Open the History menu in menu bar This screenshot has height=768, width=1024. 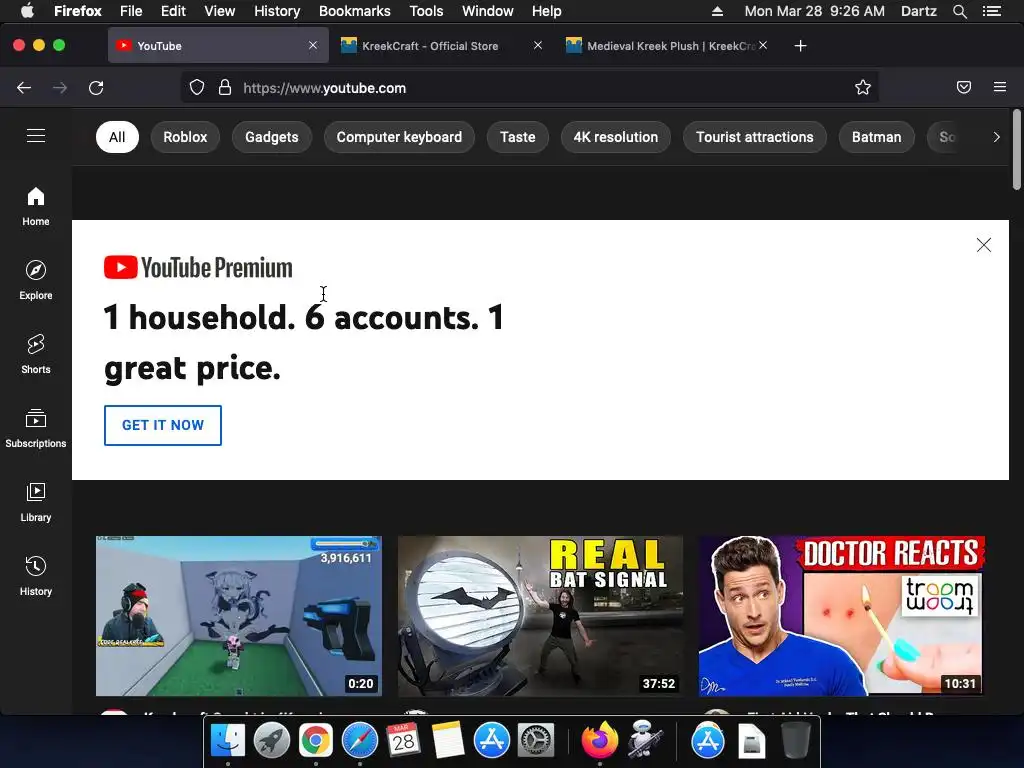pyautogui.click(x=277, y=11)
